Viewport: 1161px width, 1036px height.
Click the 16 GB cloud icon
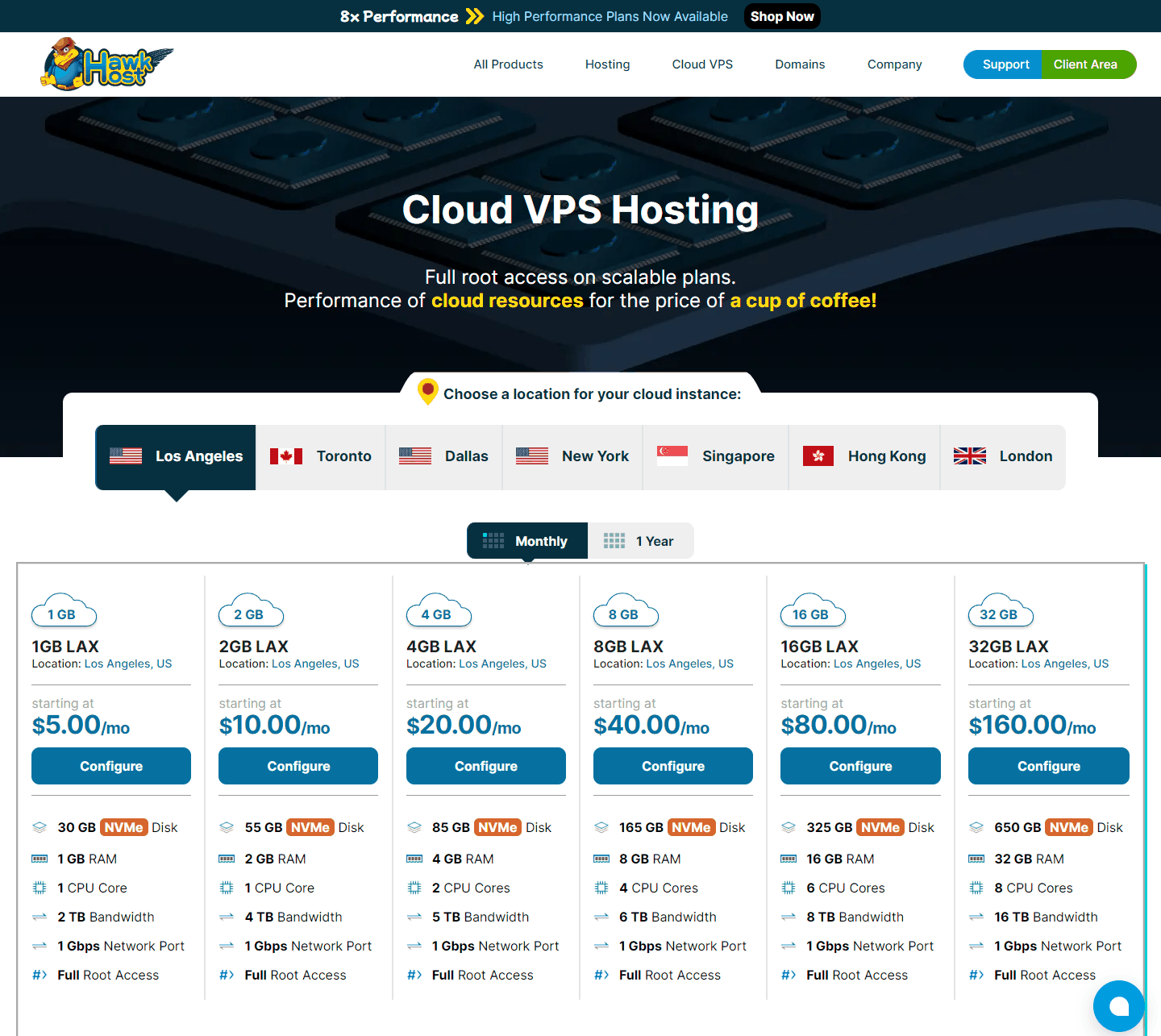[813, 611]
